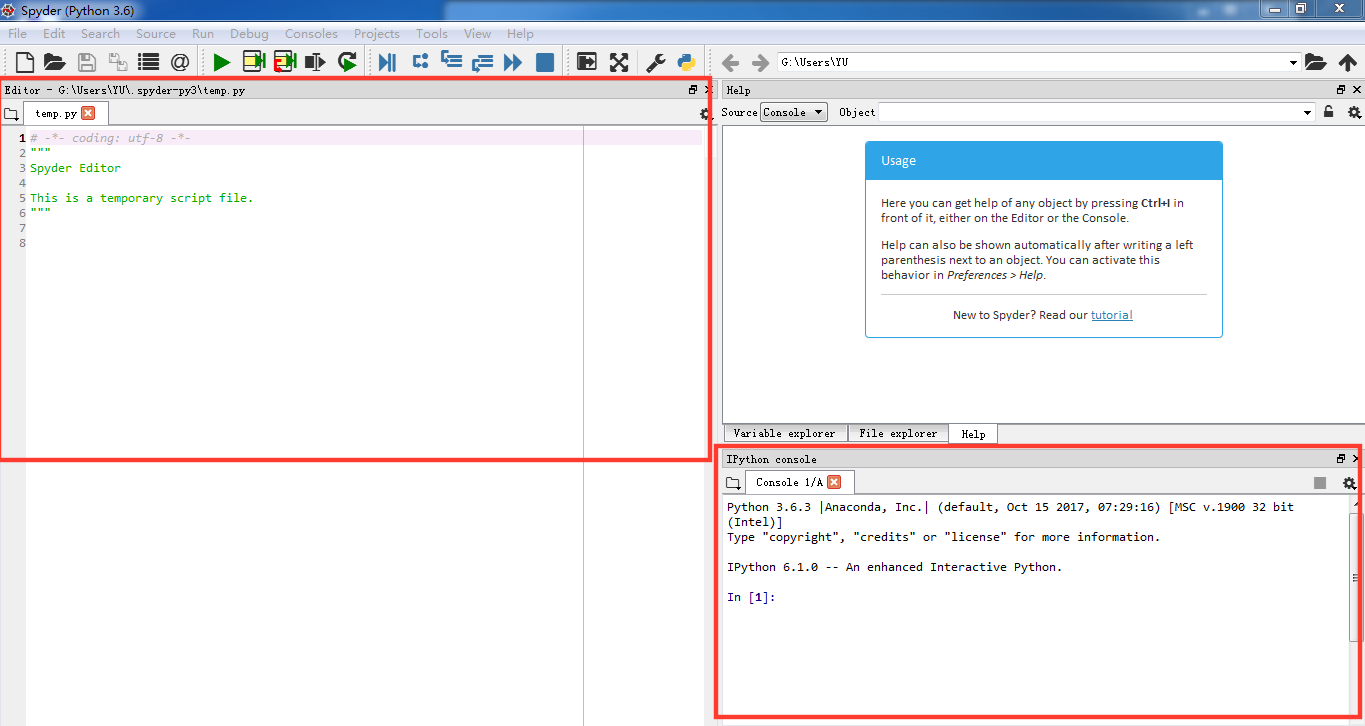This screenshot has width=1365, height=726.
Task: Open Preferences via the wrench icon
Action: (x=656, y=62)
